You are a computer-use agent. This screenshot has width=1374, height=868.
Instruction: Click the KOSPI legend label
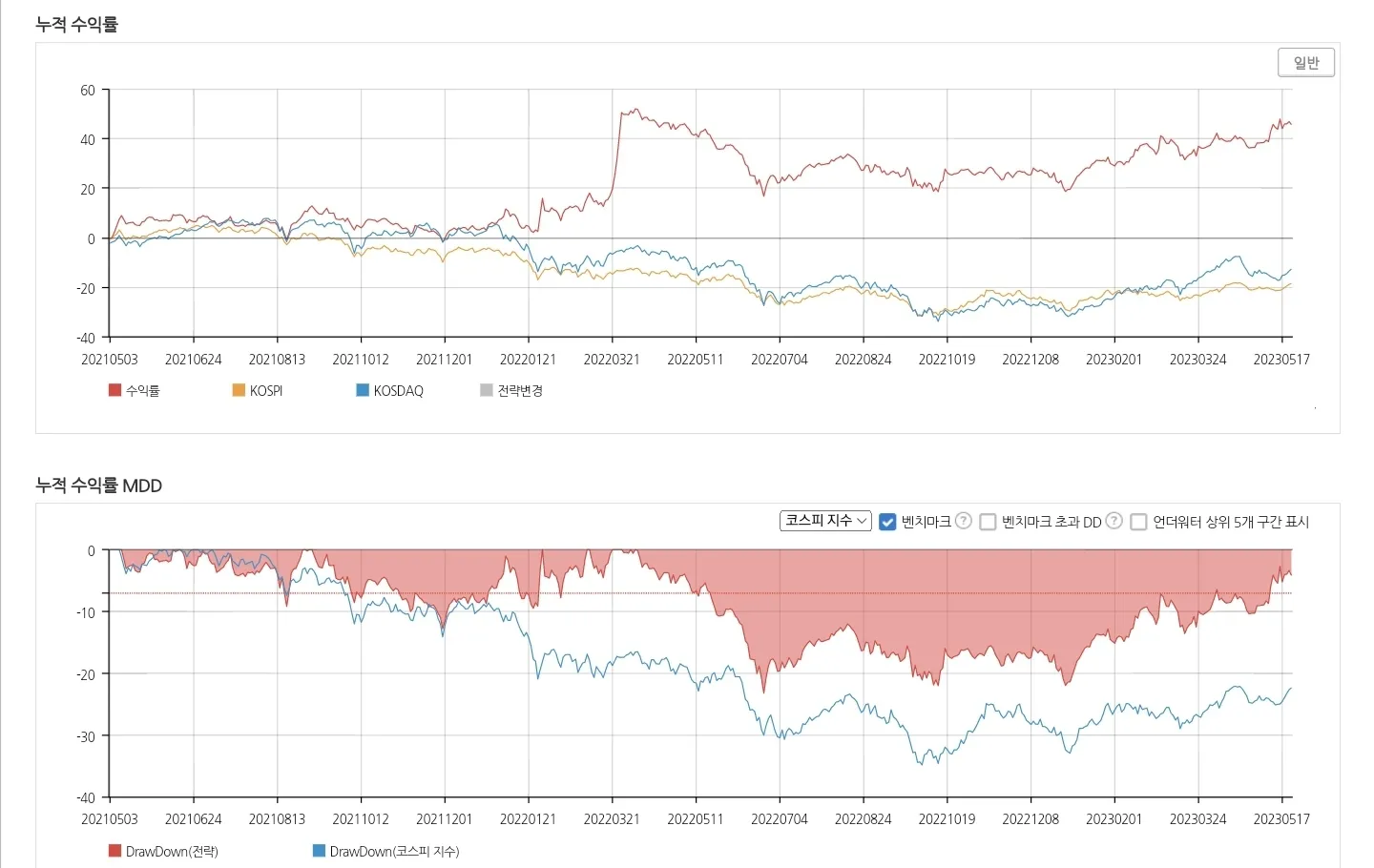(x=266, y=391)
